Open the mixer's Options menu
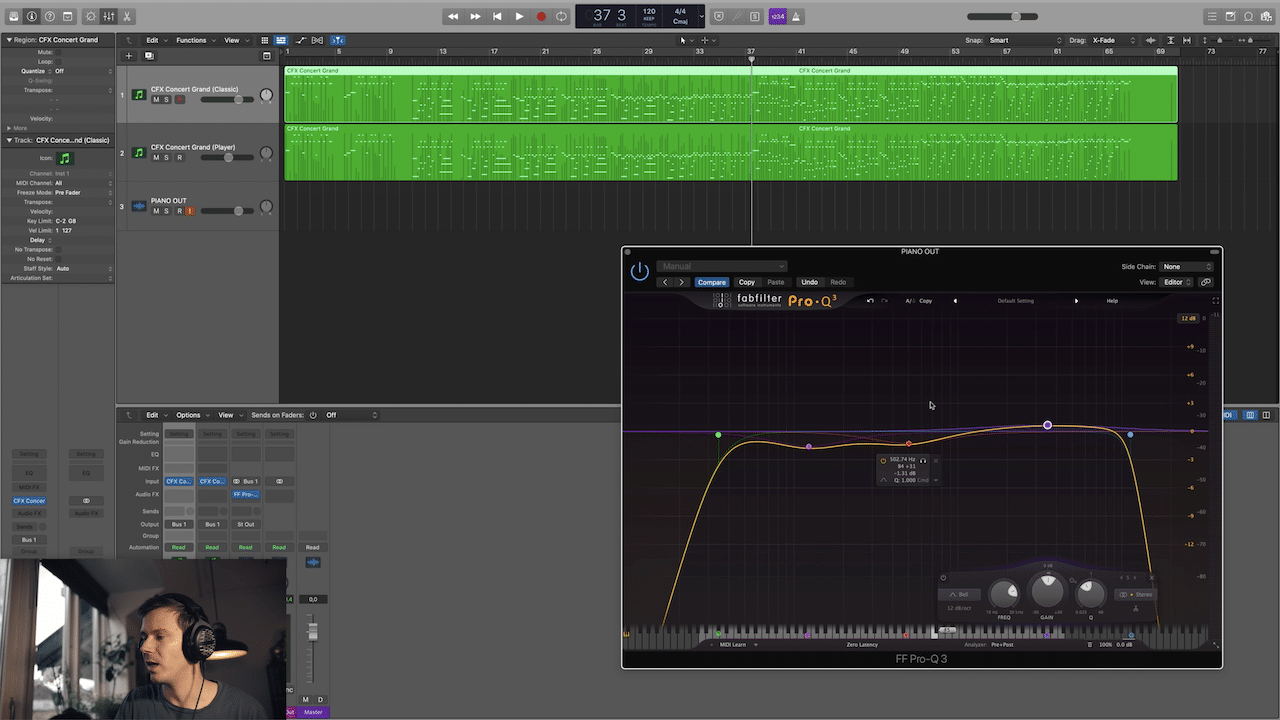This screenshot has width=1280, height=720. tap(188, 415)
